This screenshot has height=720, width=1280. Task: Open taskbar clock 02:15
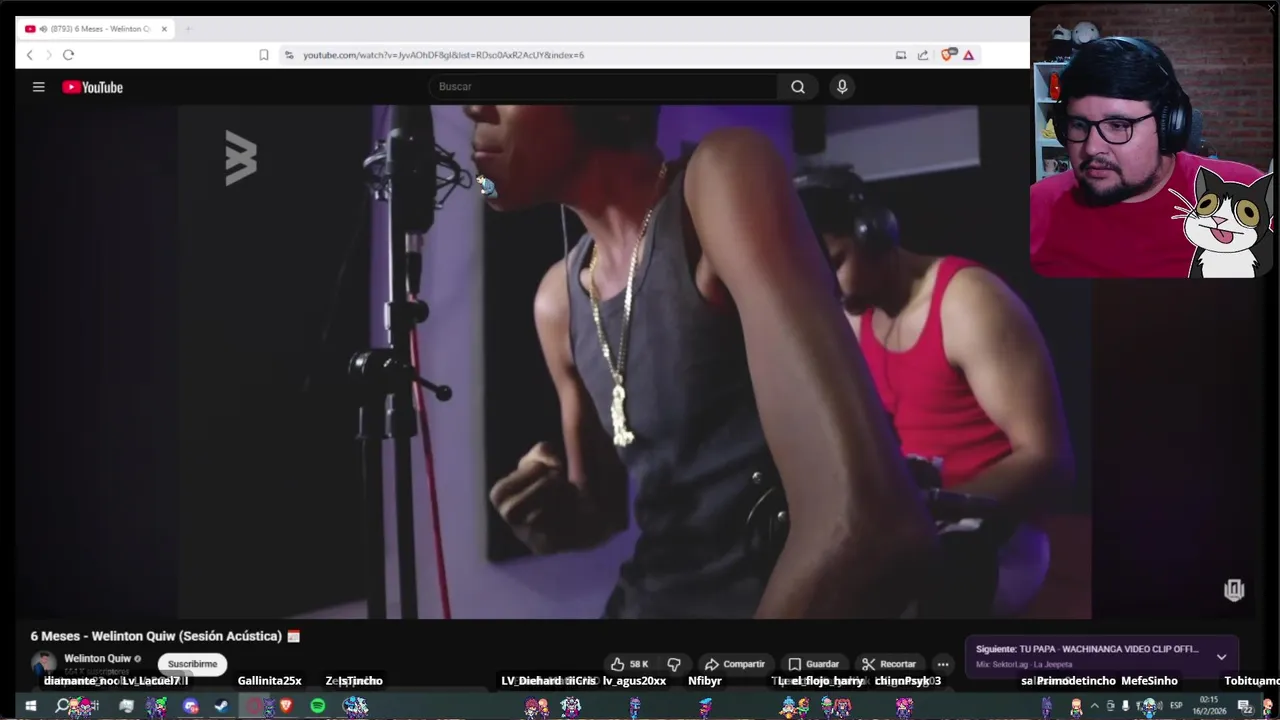(x=1209, y=705)
